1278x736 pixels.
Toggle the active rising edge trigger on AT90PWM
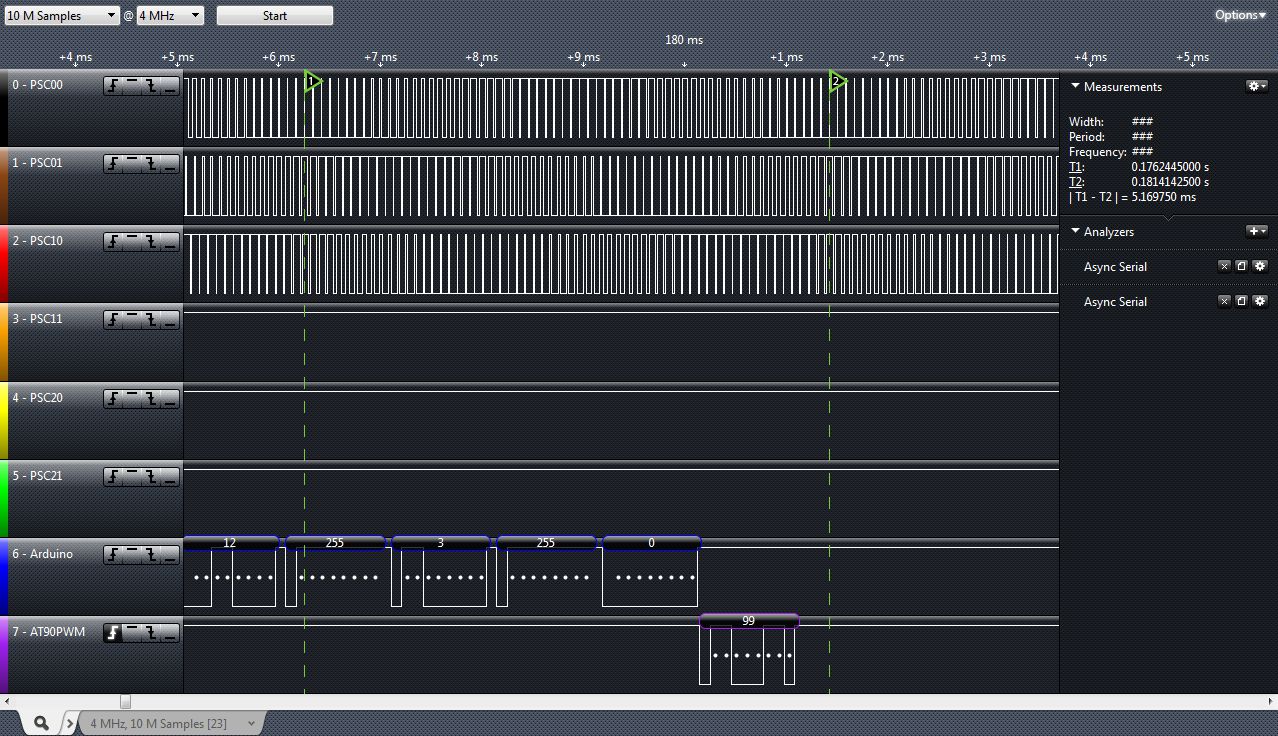(x=113, y=633)
